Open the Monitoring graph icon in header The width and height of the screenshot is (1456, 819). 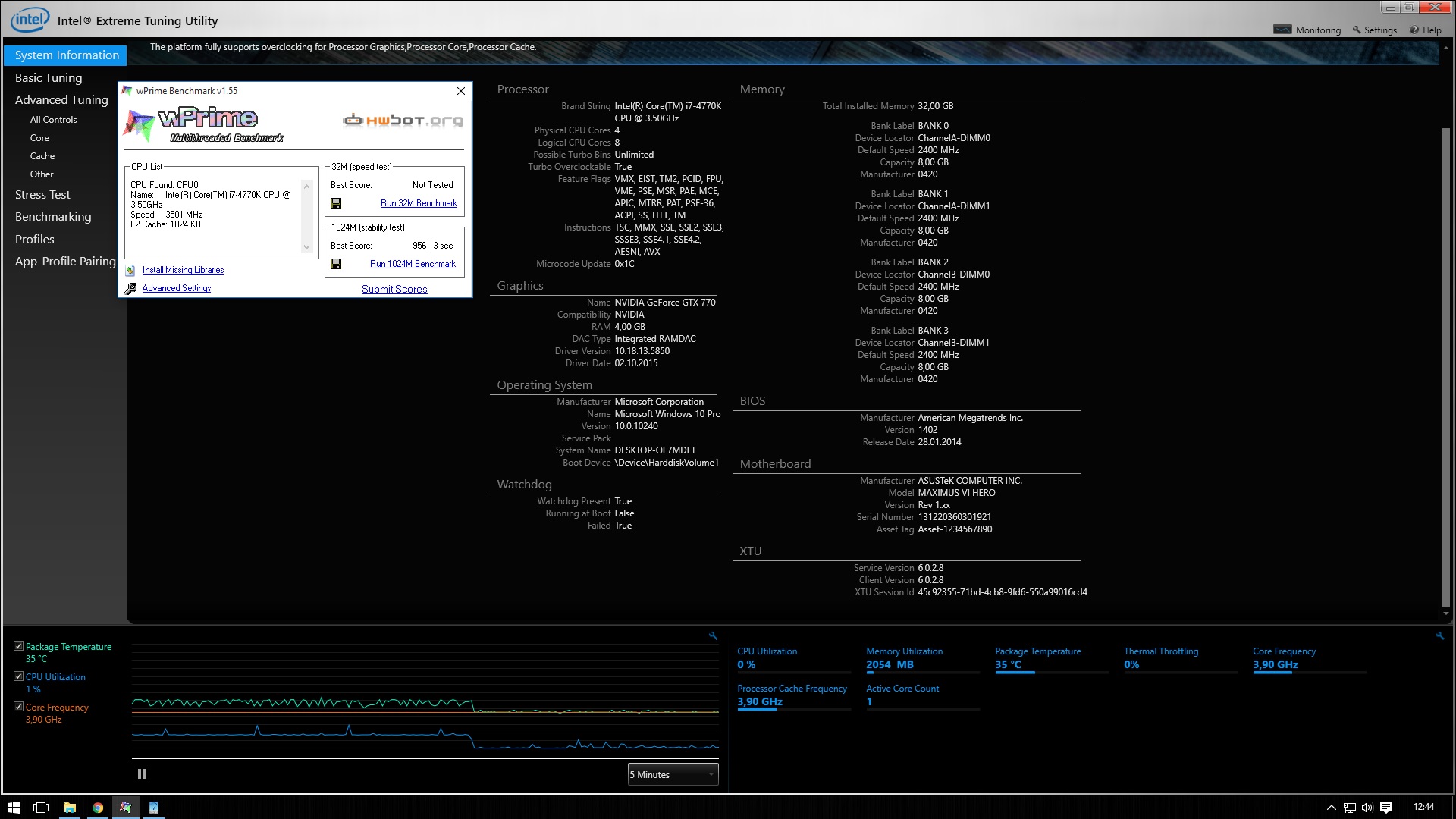(x=1282, y=30)
